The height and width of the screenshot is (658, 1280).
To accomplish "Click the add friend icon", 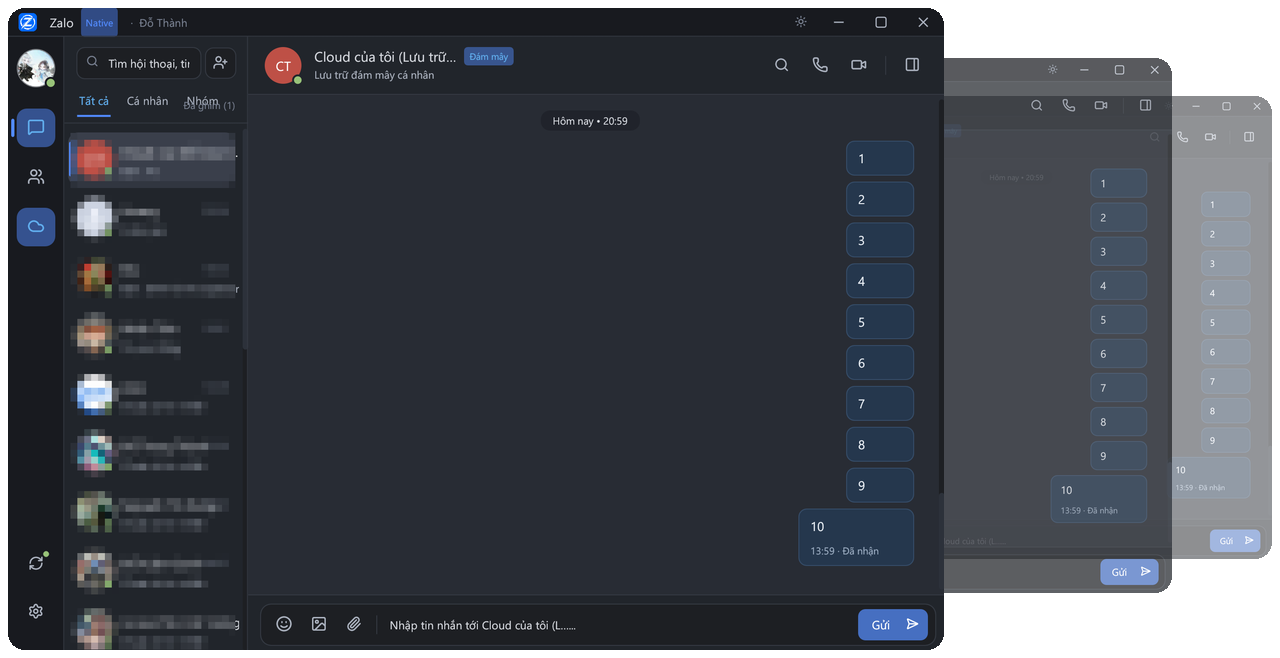I will [x=221, y=63].
